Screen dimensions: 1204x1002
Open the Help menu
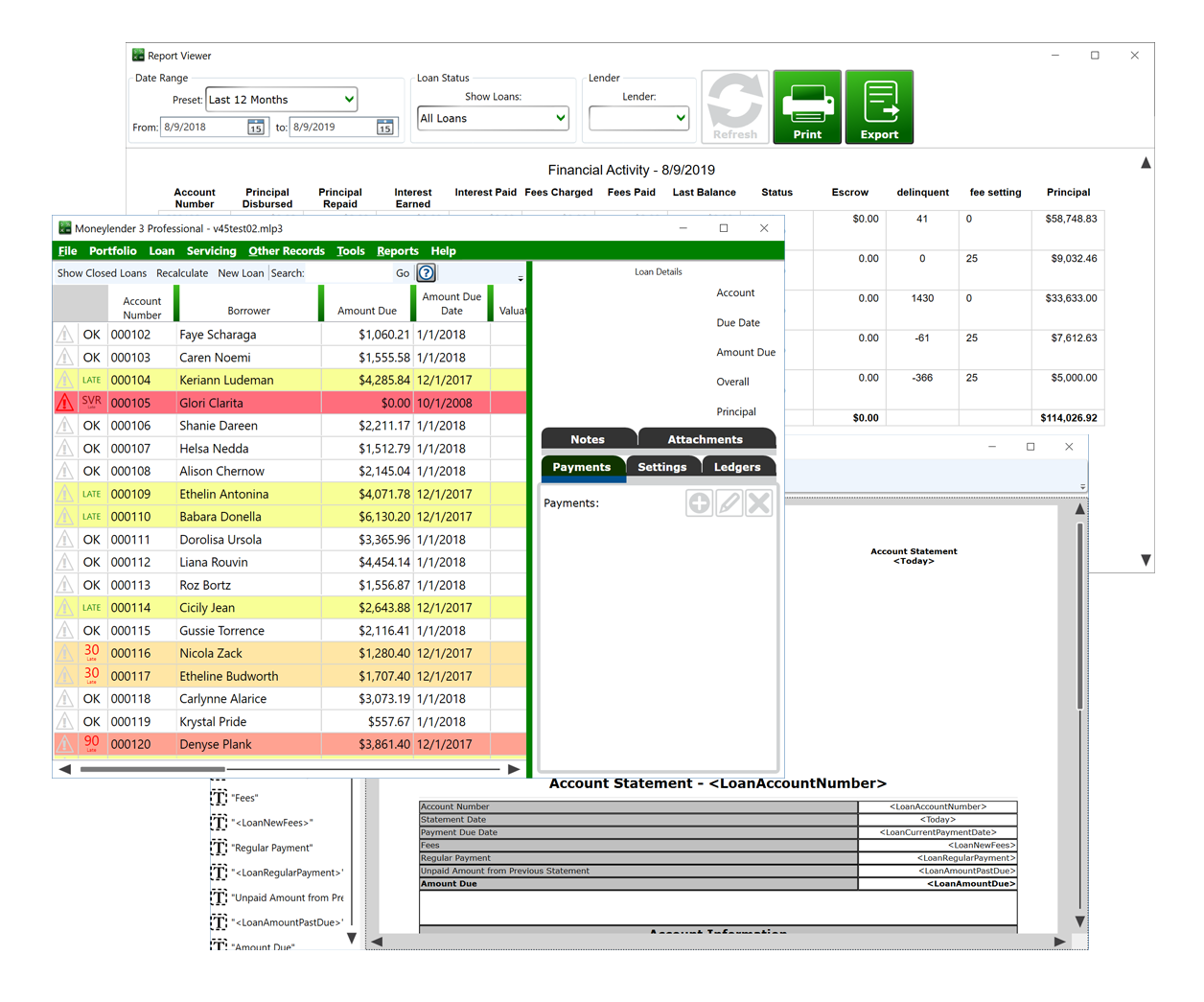(444, 251)
